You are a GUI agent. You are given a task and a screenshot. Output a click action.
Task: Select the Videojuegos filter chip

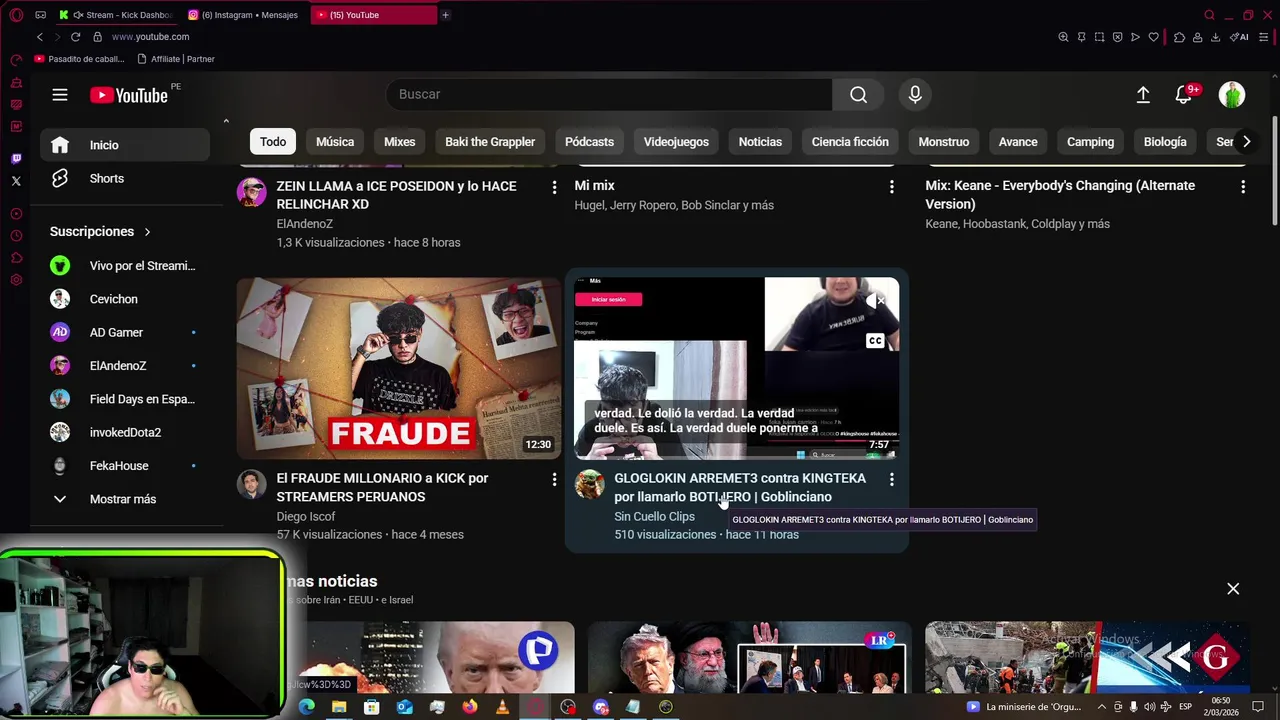[x=676, y=142]
